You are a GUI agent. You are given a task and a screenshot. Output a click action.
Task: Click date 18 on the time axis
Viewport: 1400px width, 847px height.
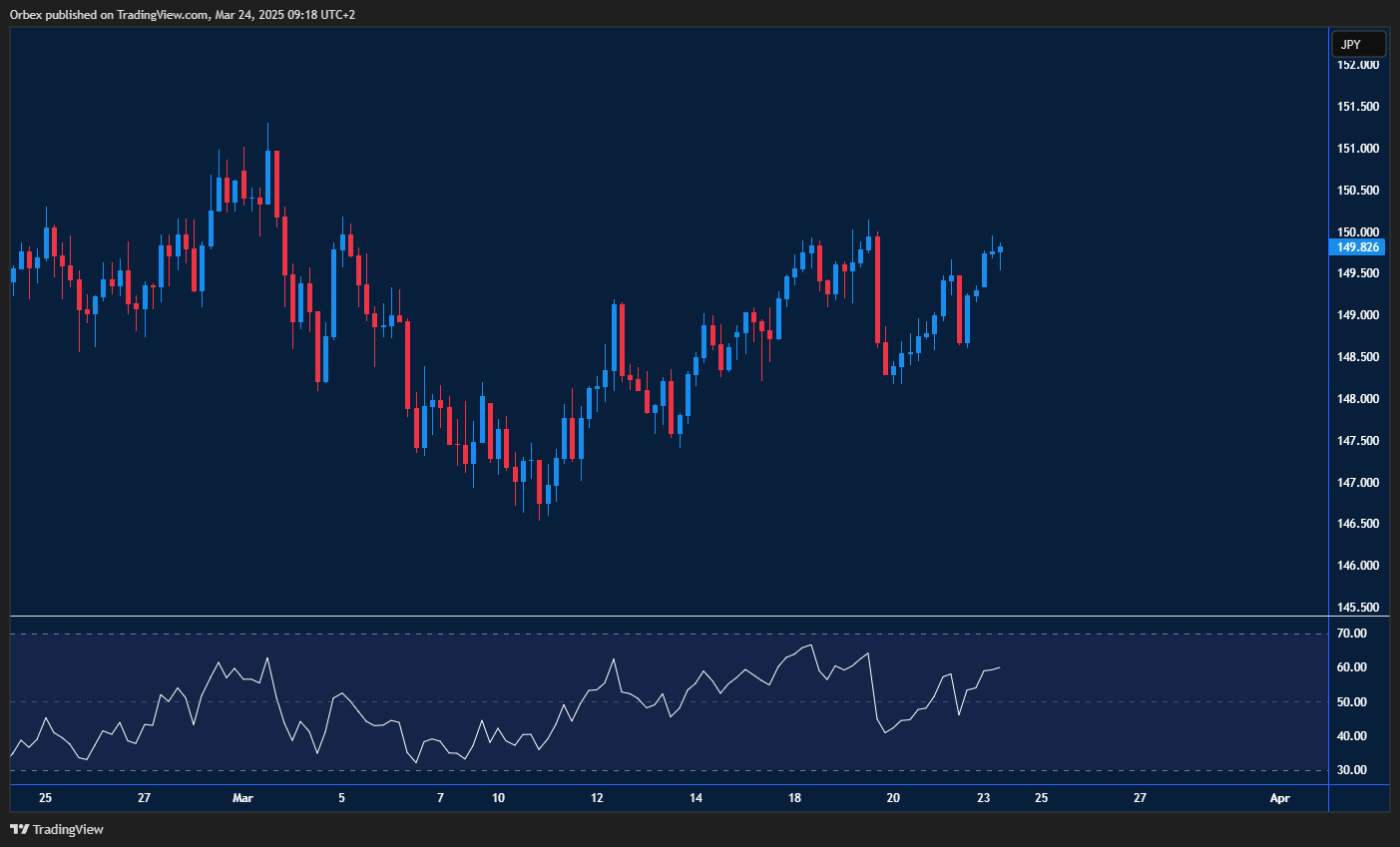(x=794, y=798)
